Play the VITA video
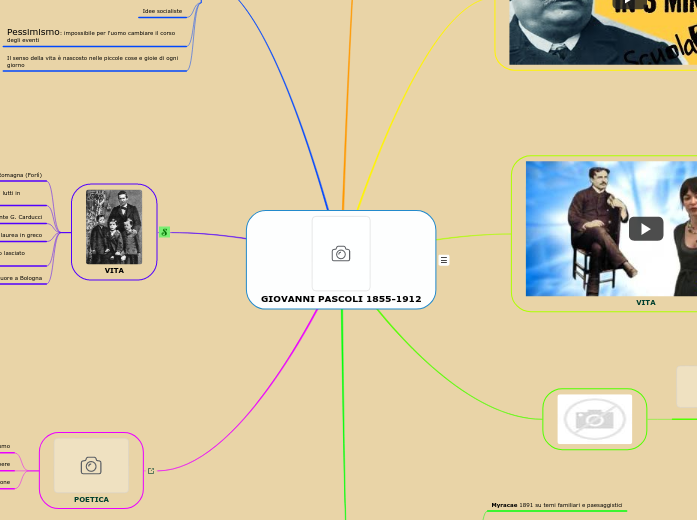The image size is (697, 520). pyautogui.click(x=646, y=229)
